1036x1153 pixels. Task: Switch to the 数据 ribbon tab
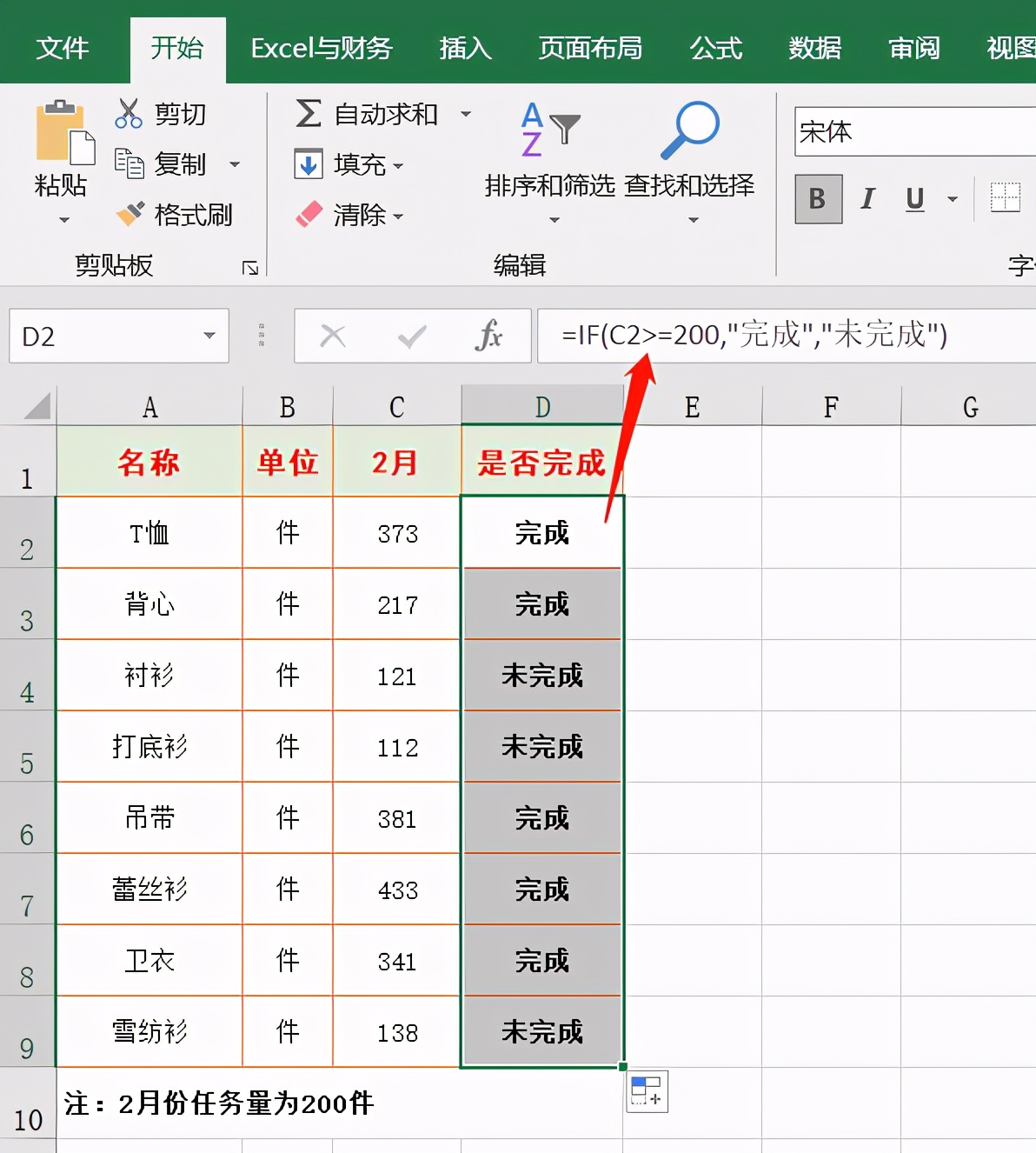(814, 49)
